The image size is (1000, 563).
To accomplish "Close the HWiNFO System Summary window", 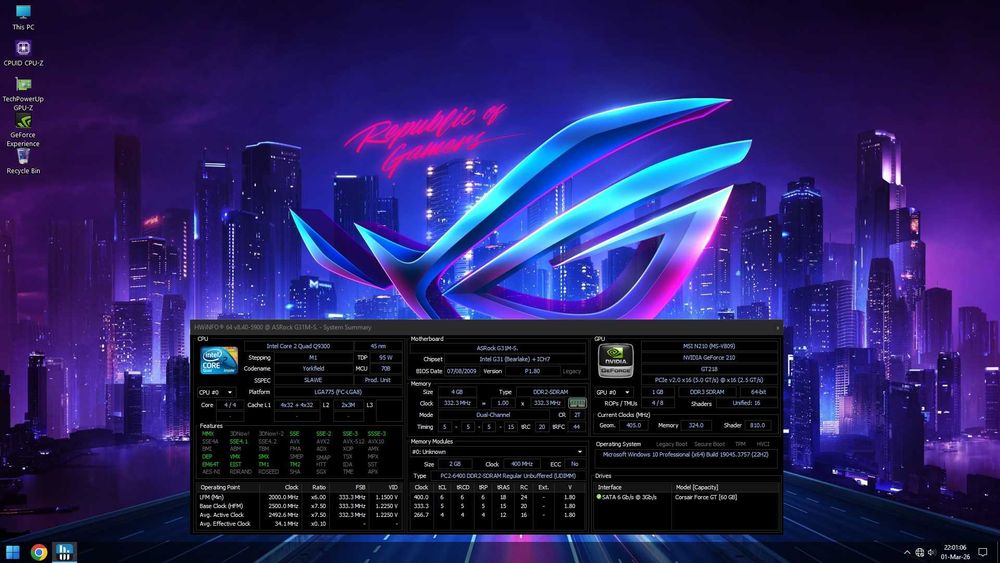I will 777,327.
